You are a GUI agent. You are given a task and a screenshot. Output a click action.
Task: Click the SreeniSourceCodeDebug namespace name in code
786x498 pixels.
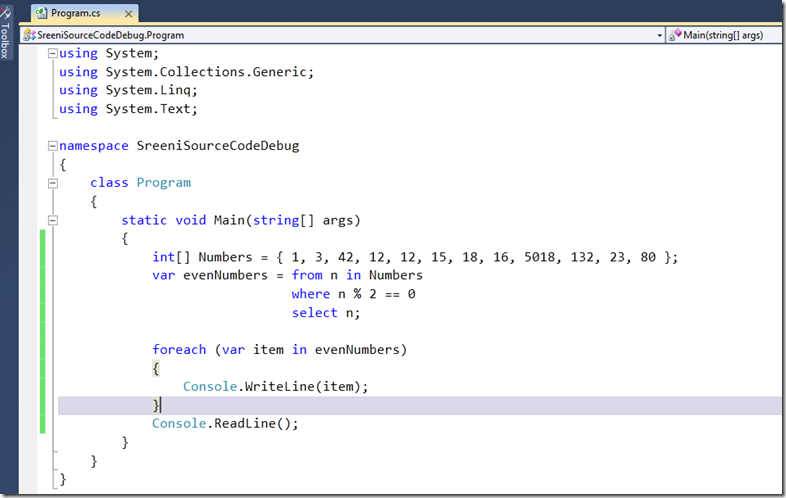click(x=218, y=146)
